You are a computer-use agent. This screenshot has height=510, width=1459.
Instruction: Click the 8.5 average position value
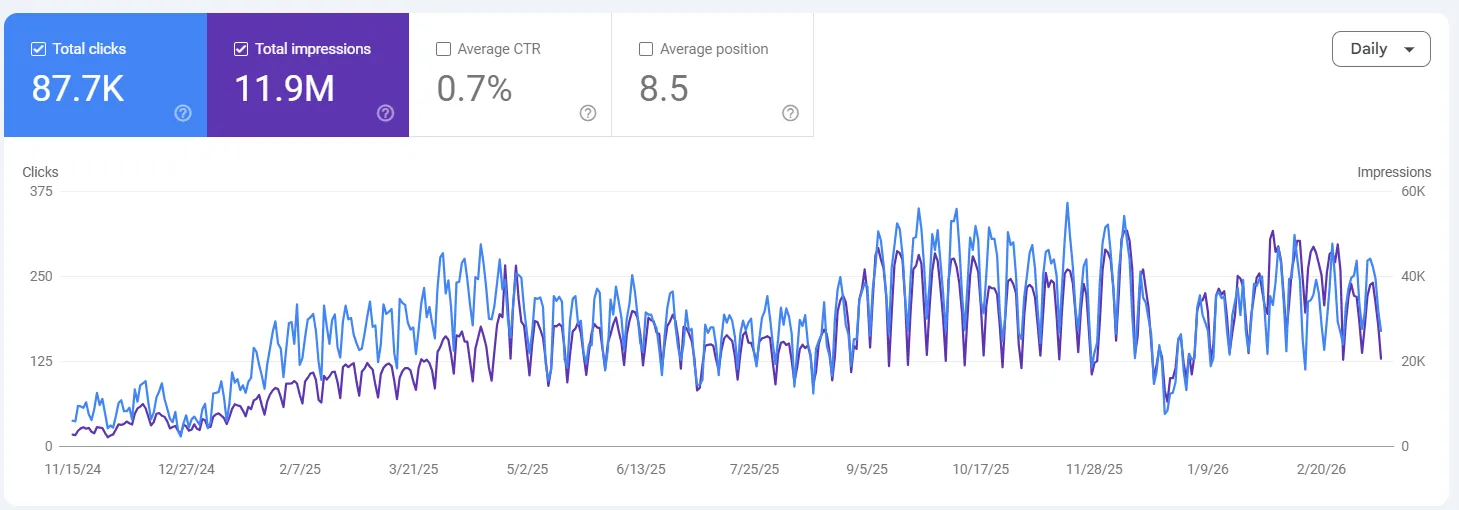click(x=664, y=89)
